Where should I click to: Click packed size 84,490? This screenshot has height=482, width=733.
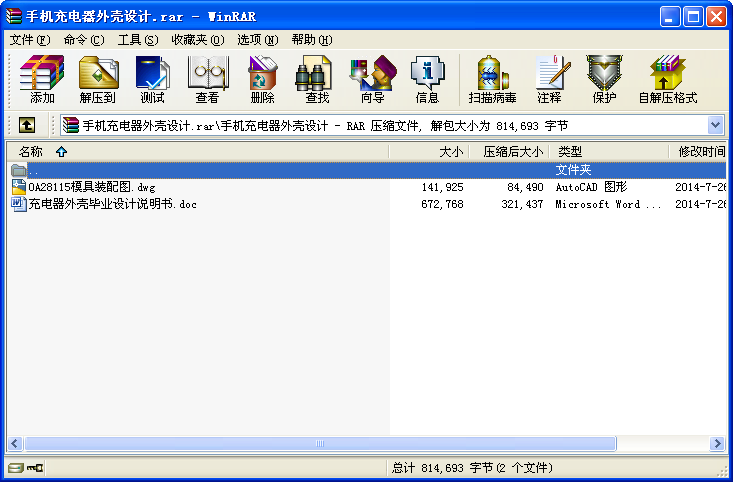[x=525, y=187]
